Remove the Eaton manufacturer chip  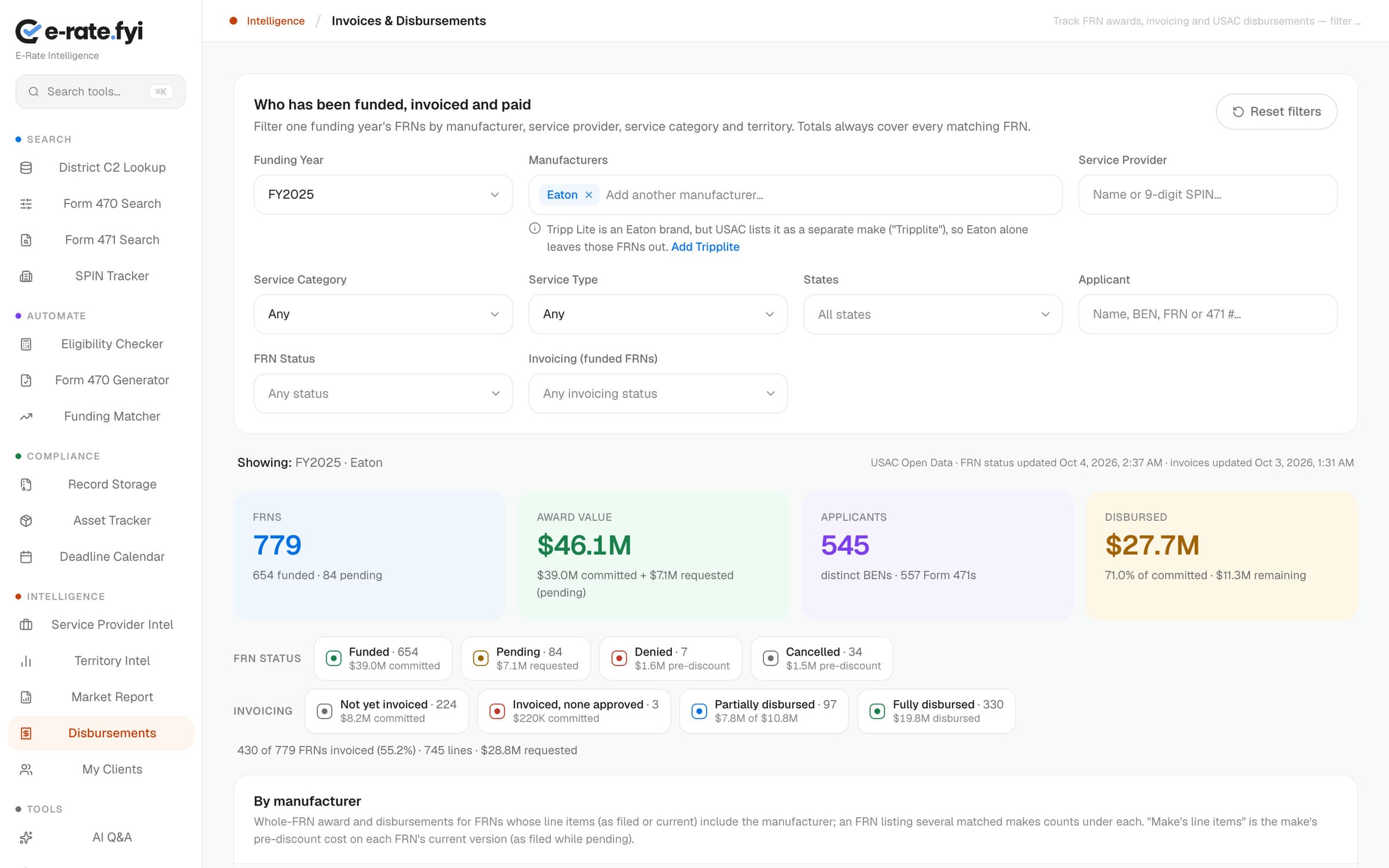589,195
